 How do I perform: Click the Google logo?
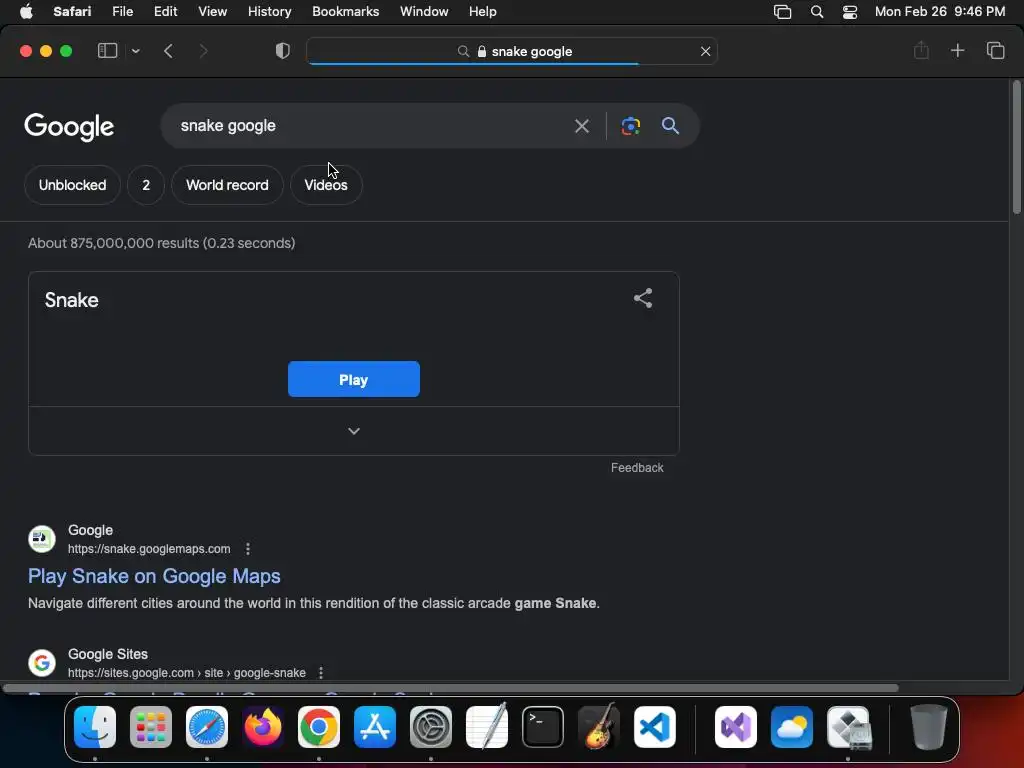pos(69,127)
